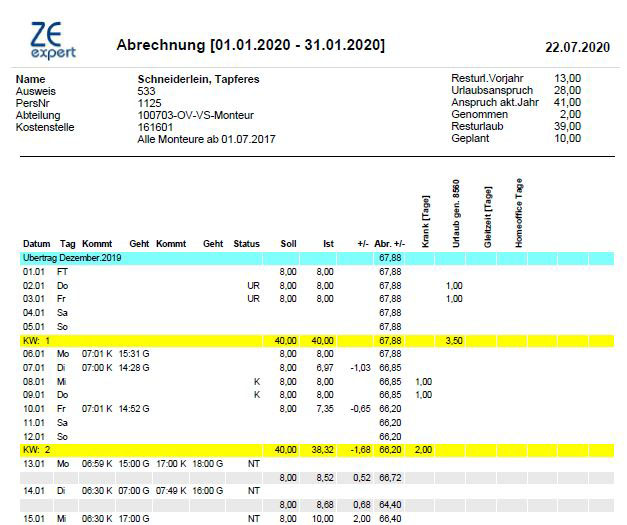This screenshot has width=627, height=525.
Task: Click the Datum column header
Action: [36, 243]
